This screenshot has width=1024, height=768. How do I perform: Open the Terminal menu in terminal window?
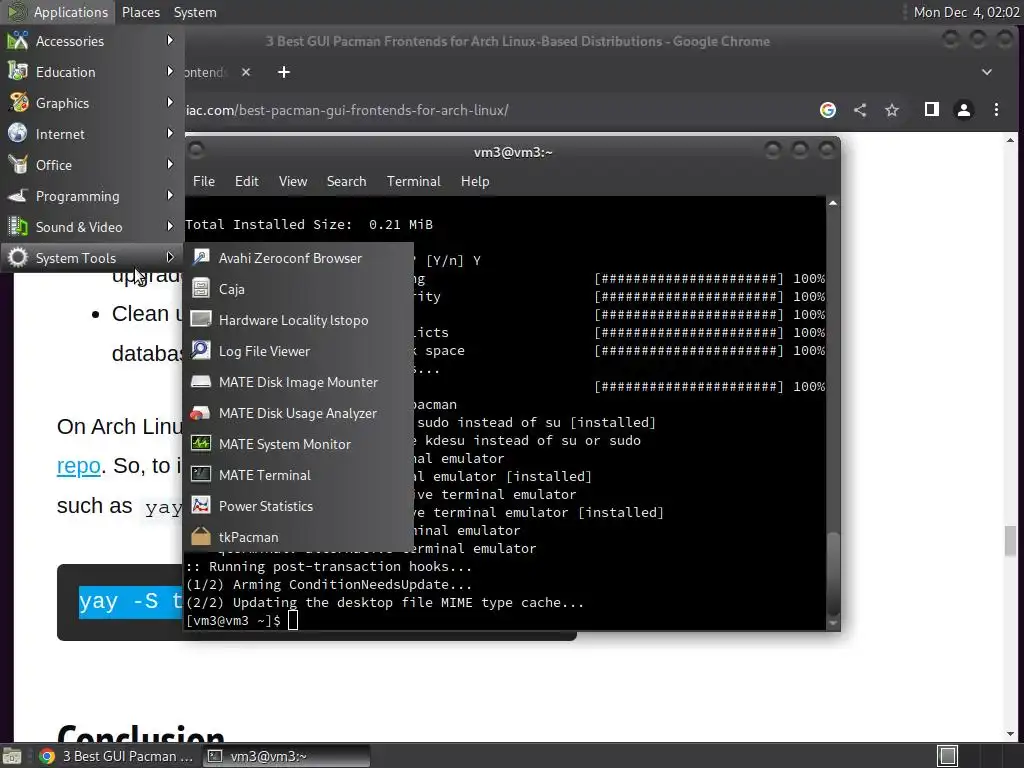413,181
